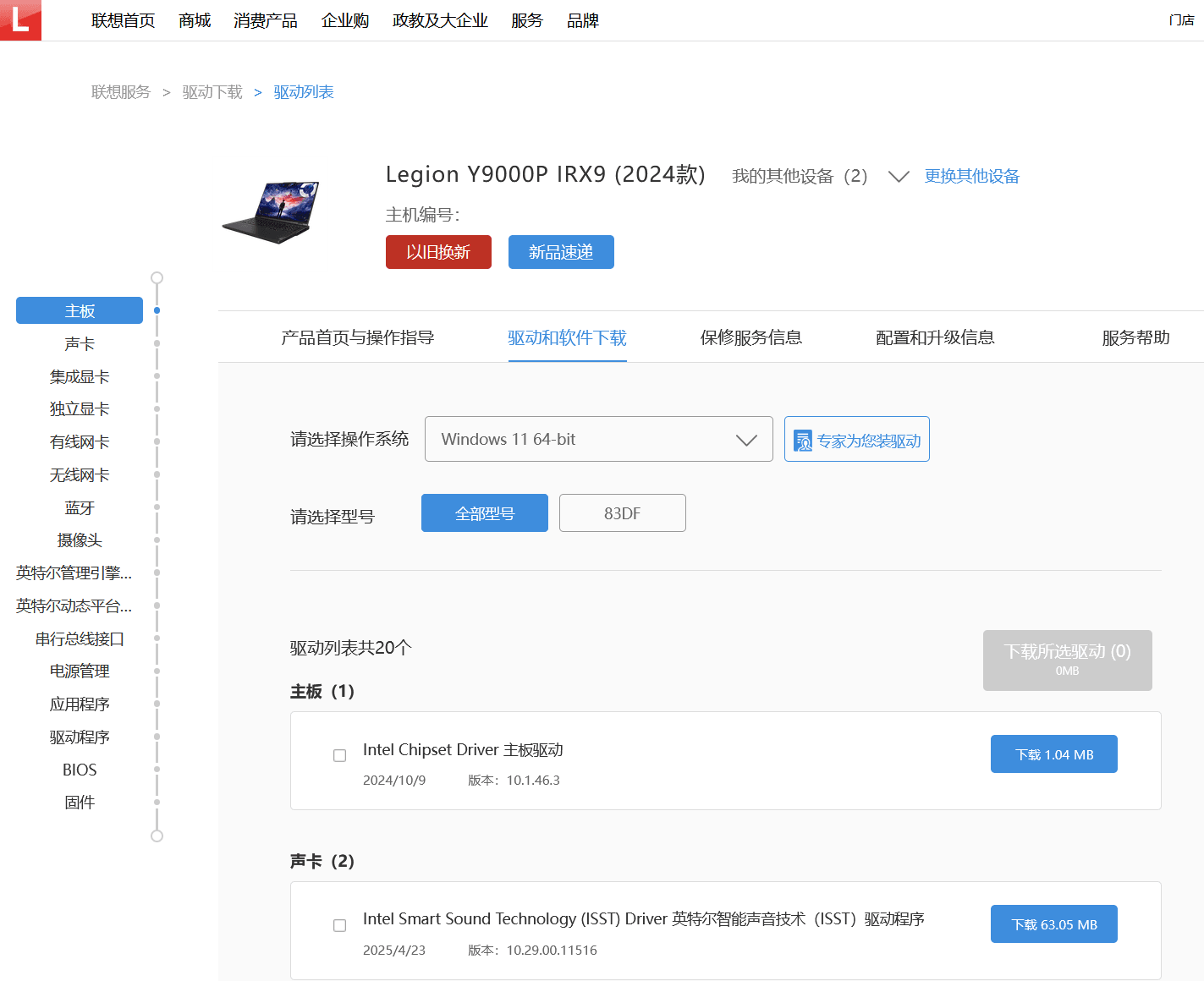Select 83DF model filter
The width and height of the screenshot is (1204, 981).
pyautogui.click(x=623, y=513)
